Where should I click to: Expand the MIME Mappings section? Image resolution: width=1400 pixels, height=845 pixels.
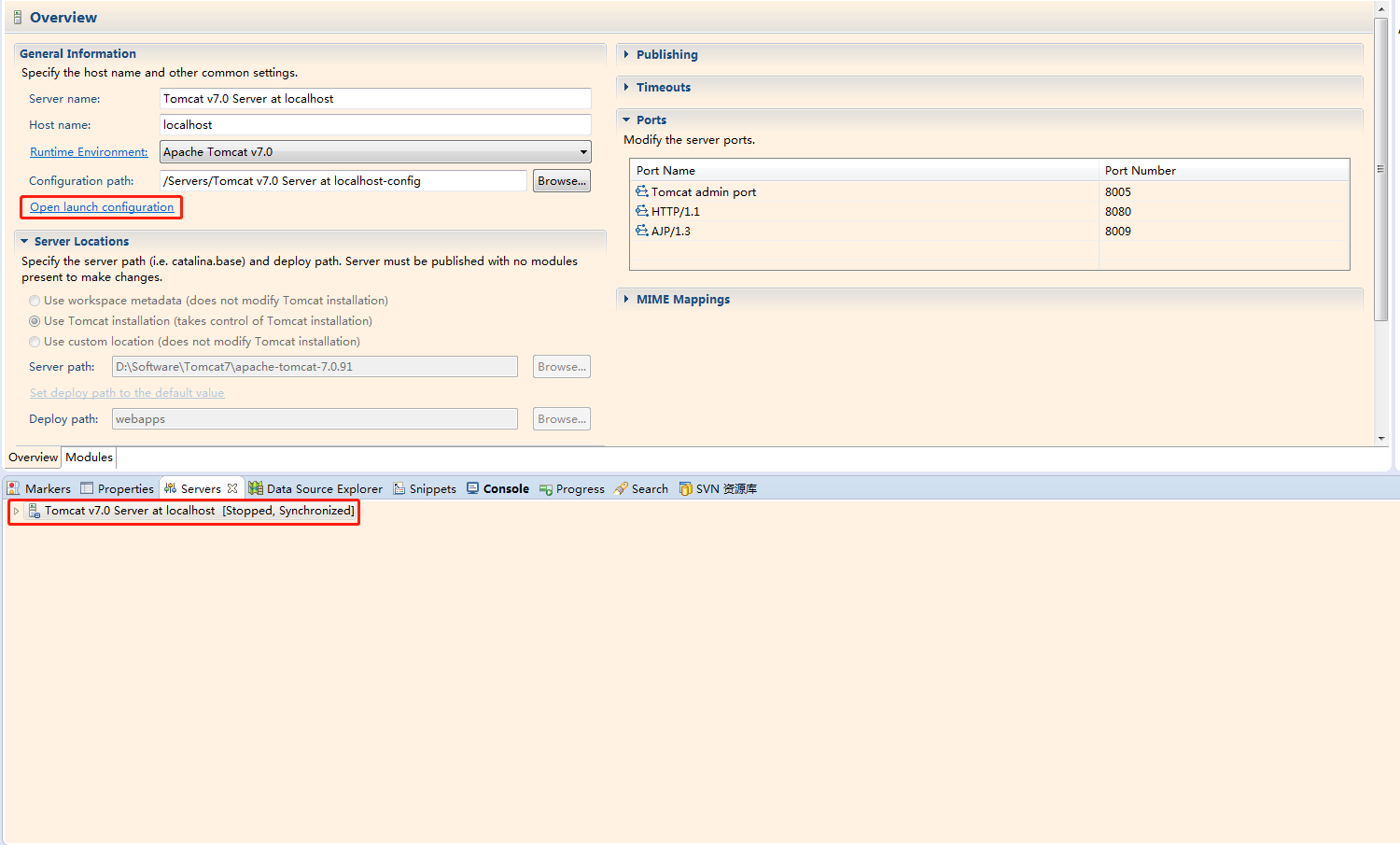[626, 299]
